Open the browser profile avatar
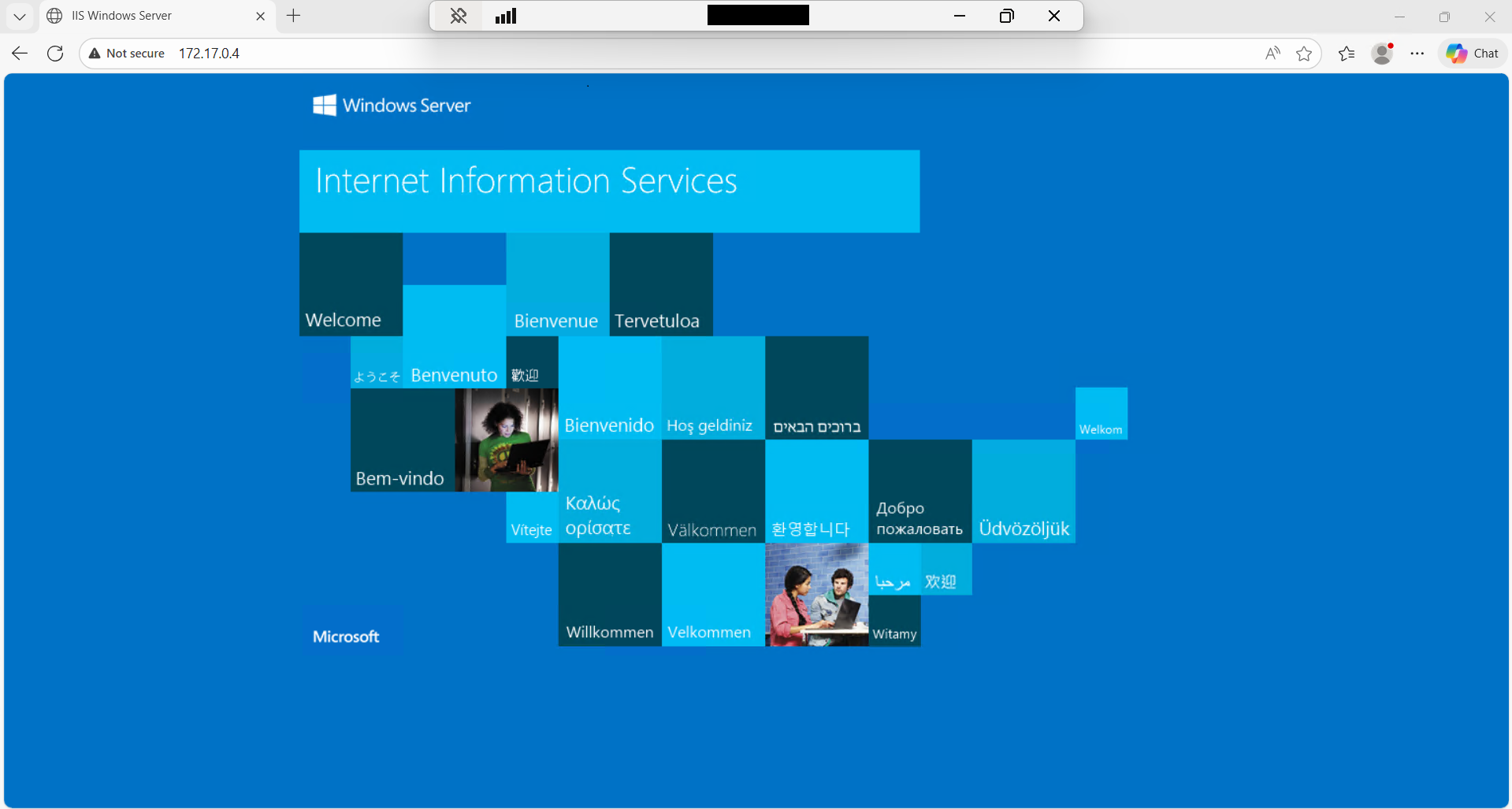 tap(1382, 53)
